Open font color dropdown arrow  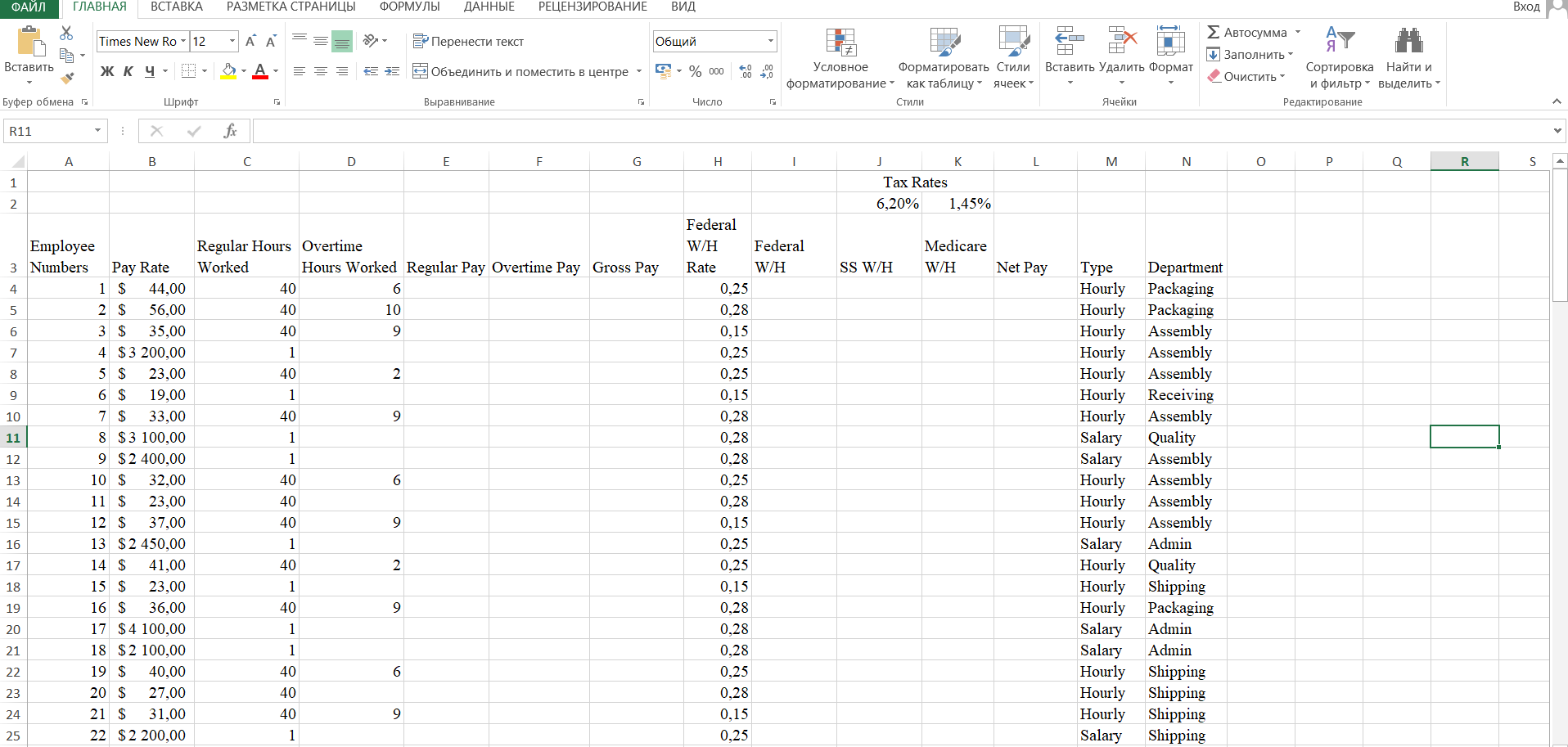pyautogui.click(x=276, y=71)
